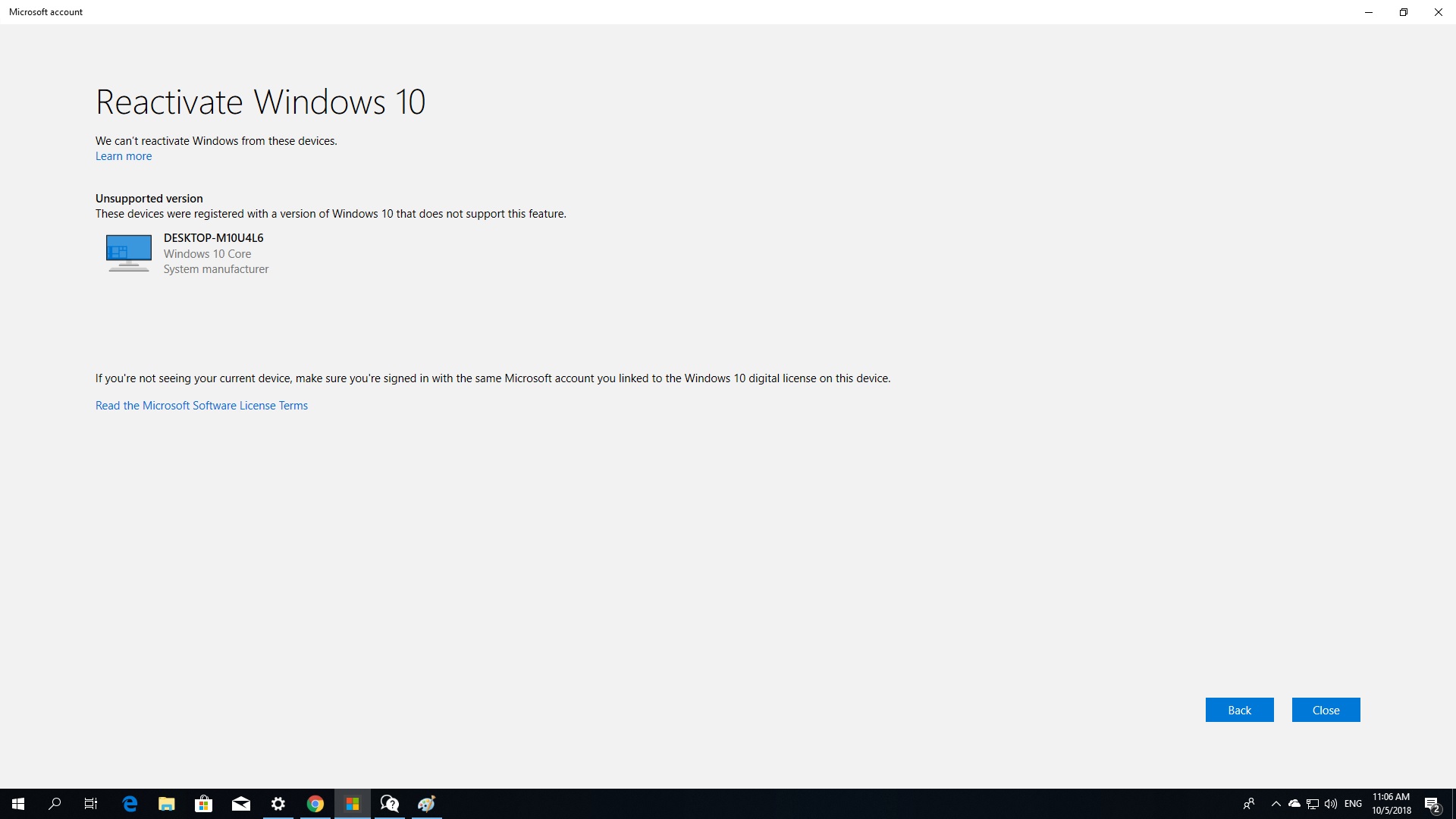Open the People icon in system tray
This screenshot has height=819, width=1456.
(1249, 804)
